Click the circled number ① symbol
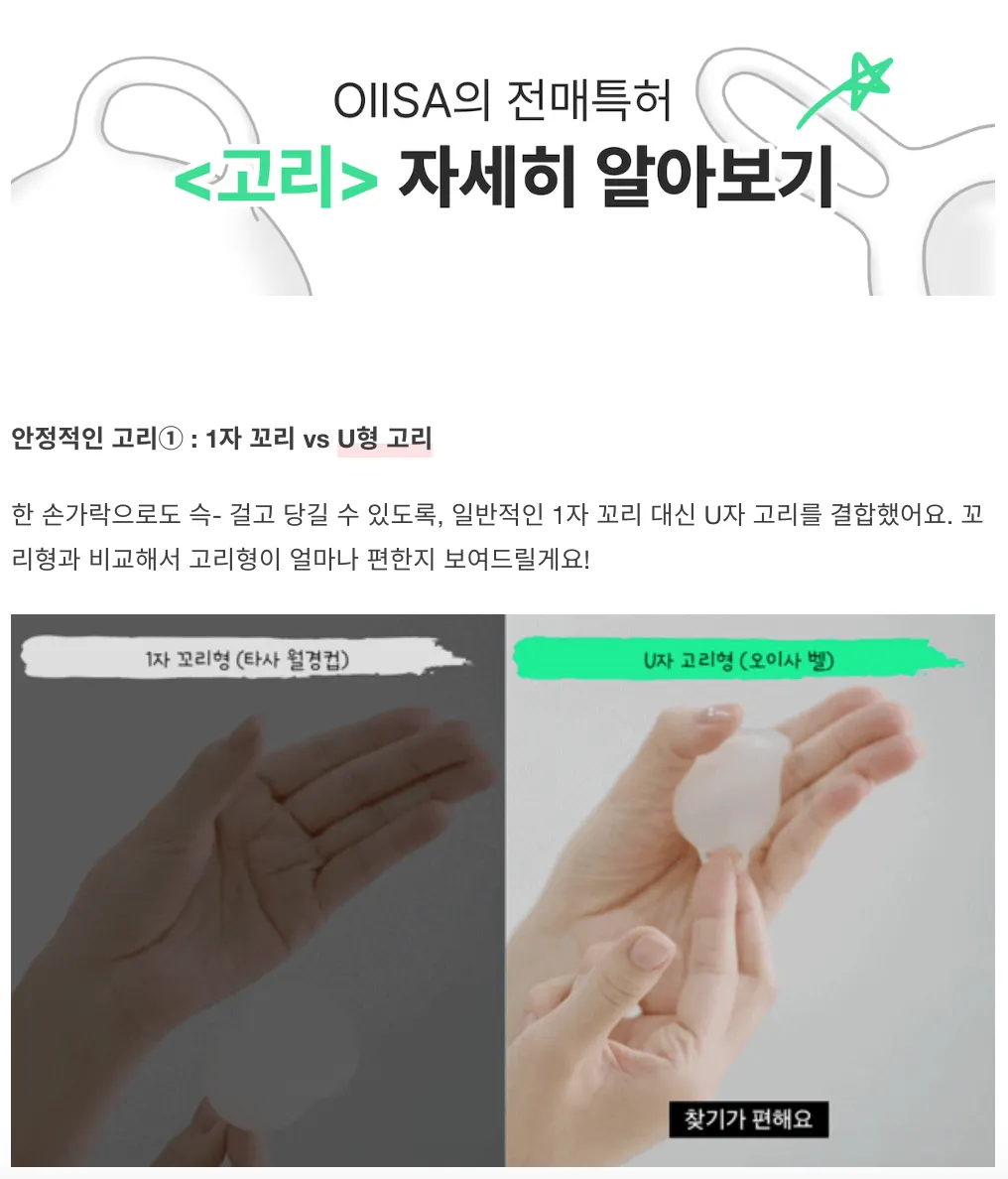 171,439
